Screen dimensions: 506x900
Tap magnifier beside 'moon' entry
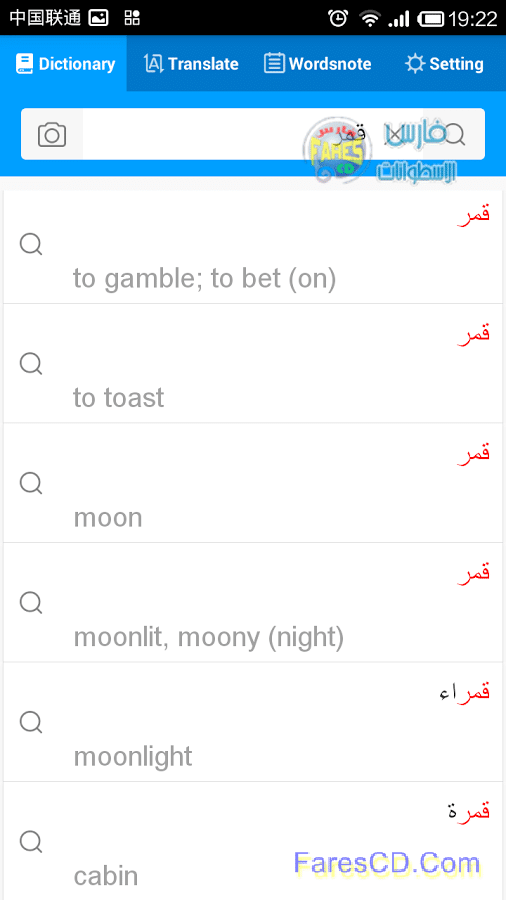(31, 483)
